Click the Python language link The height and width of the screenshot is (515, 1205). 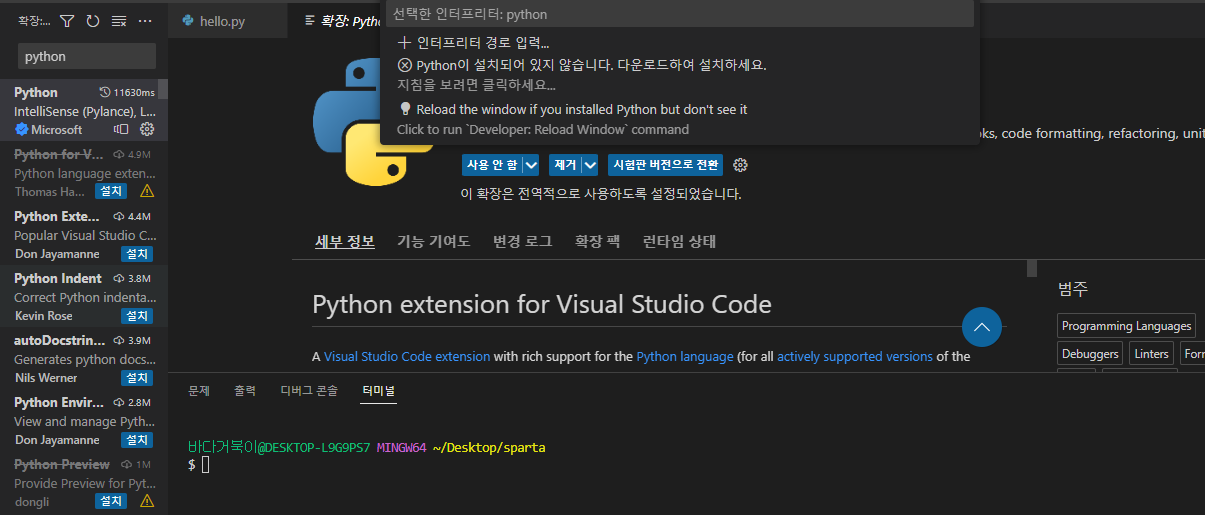point(685,356)
